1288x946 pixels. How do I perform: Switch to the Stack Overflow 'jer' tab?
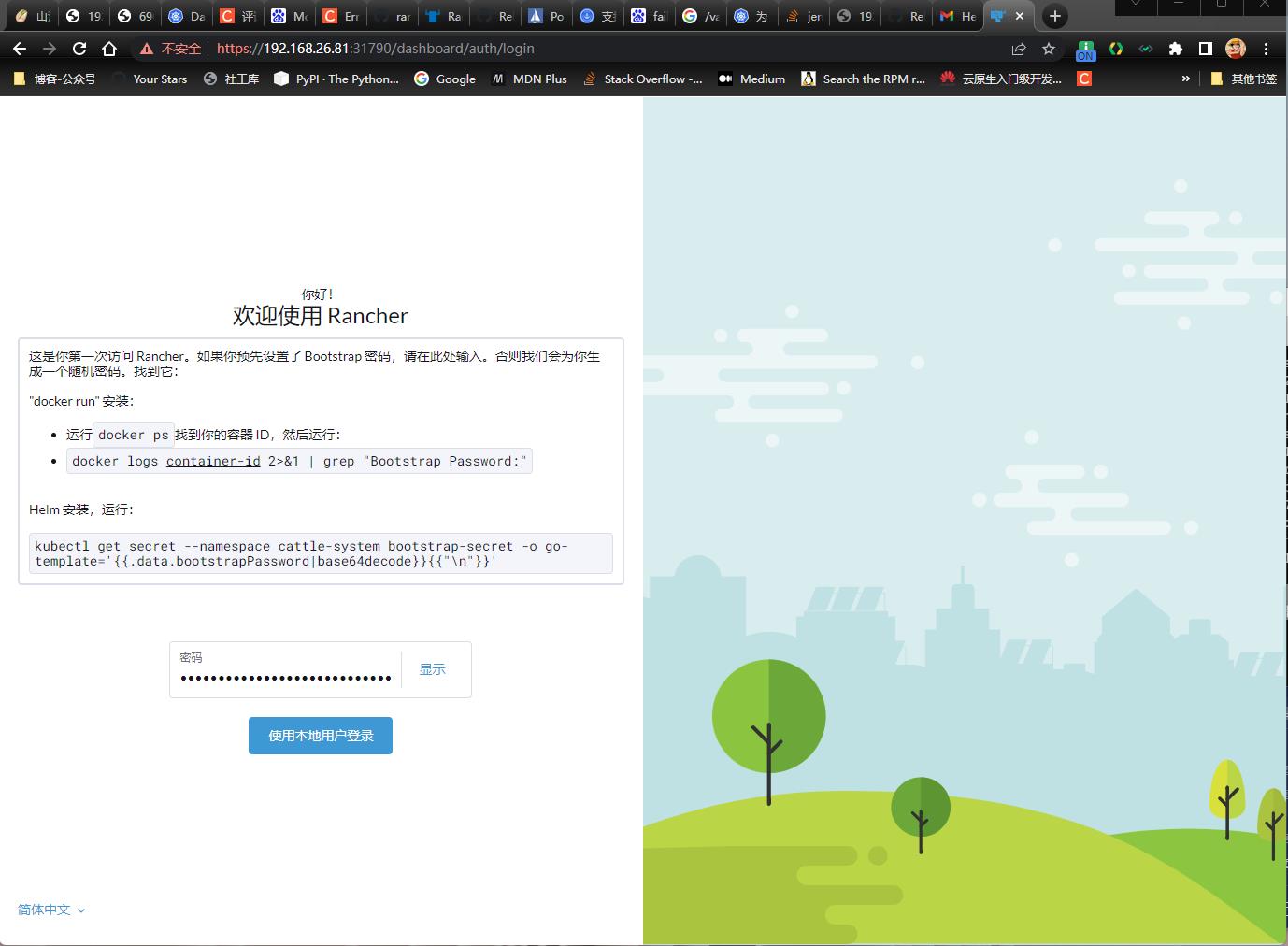[804, 16]
